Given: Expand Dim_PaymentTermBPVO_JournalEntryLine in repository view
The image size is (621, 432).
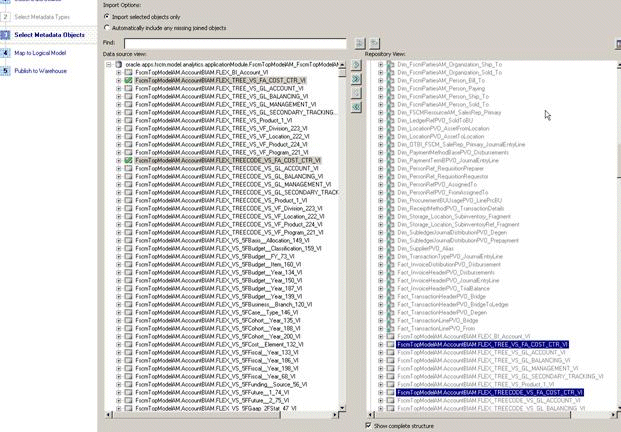Looking at the screenshot, I should tap(381, 160).
